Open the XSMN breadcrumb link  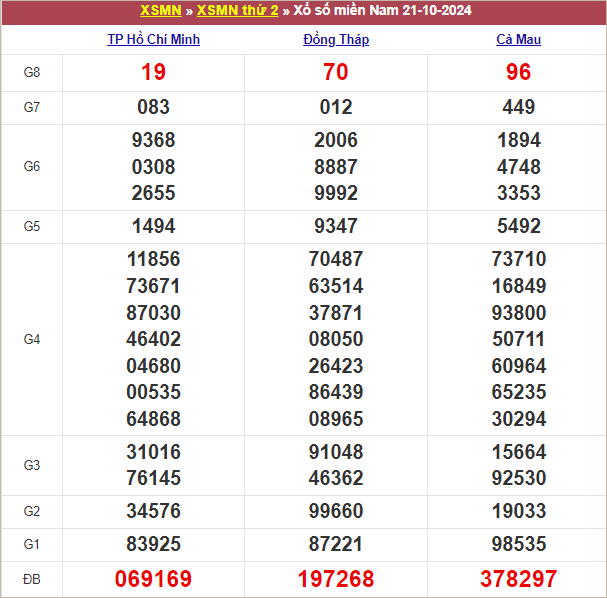tap(161, 10)
